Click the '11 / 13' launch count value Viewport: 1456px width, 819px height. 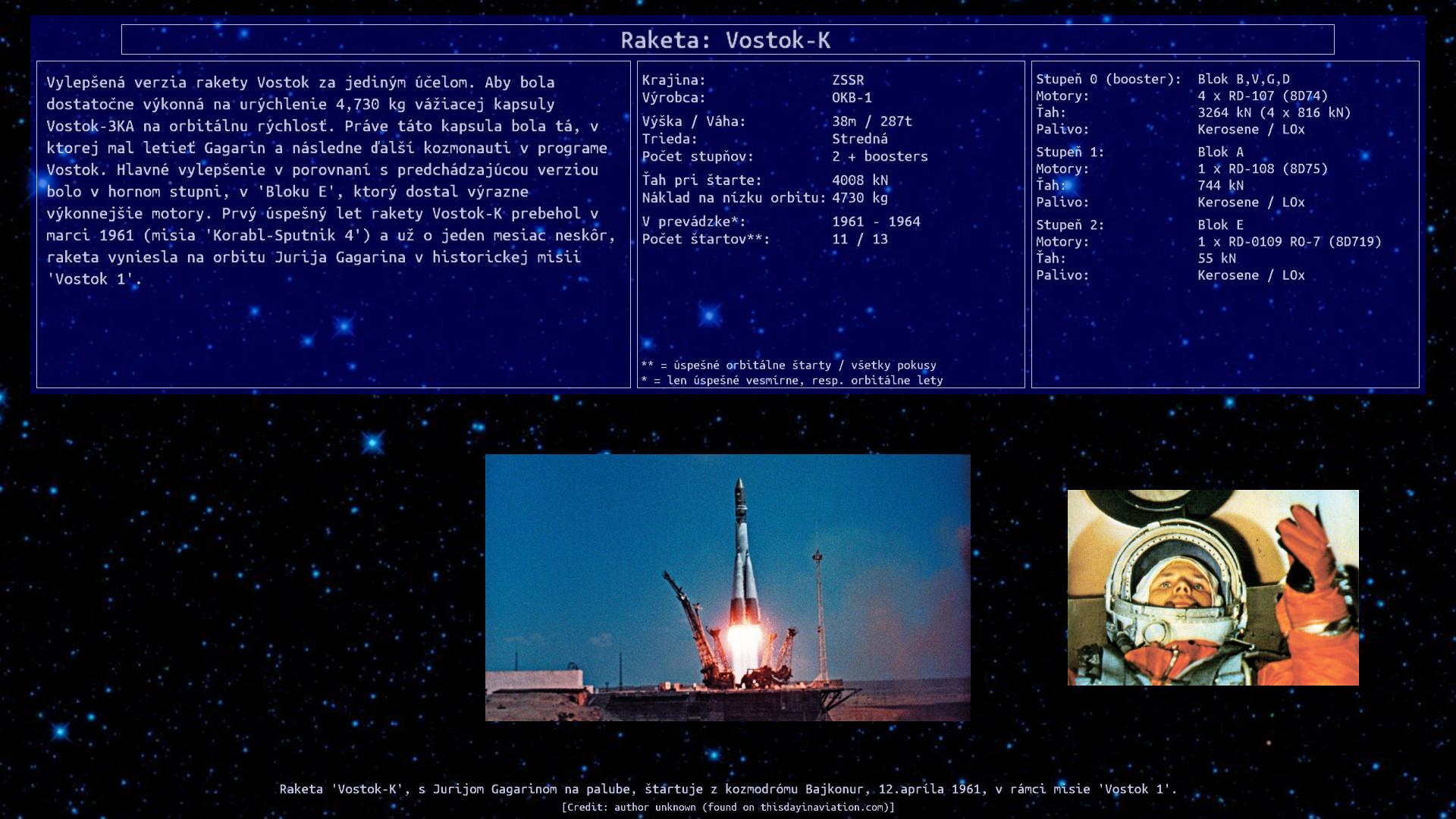(859, 239)
